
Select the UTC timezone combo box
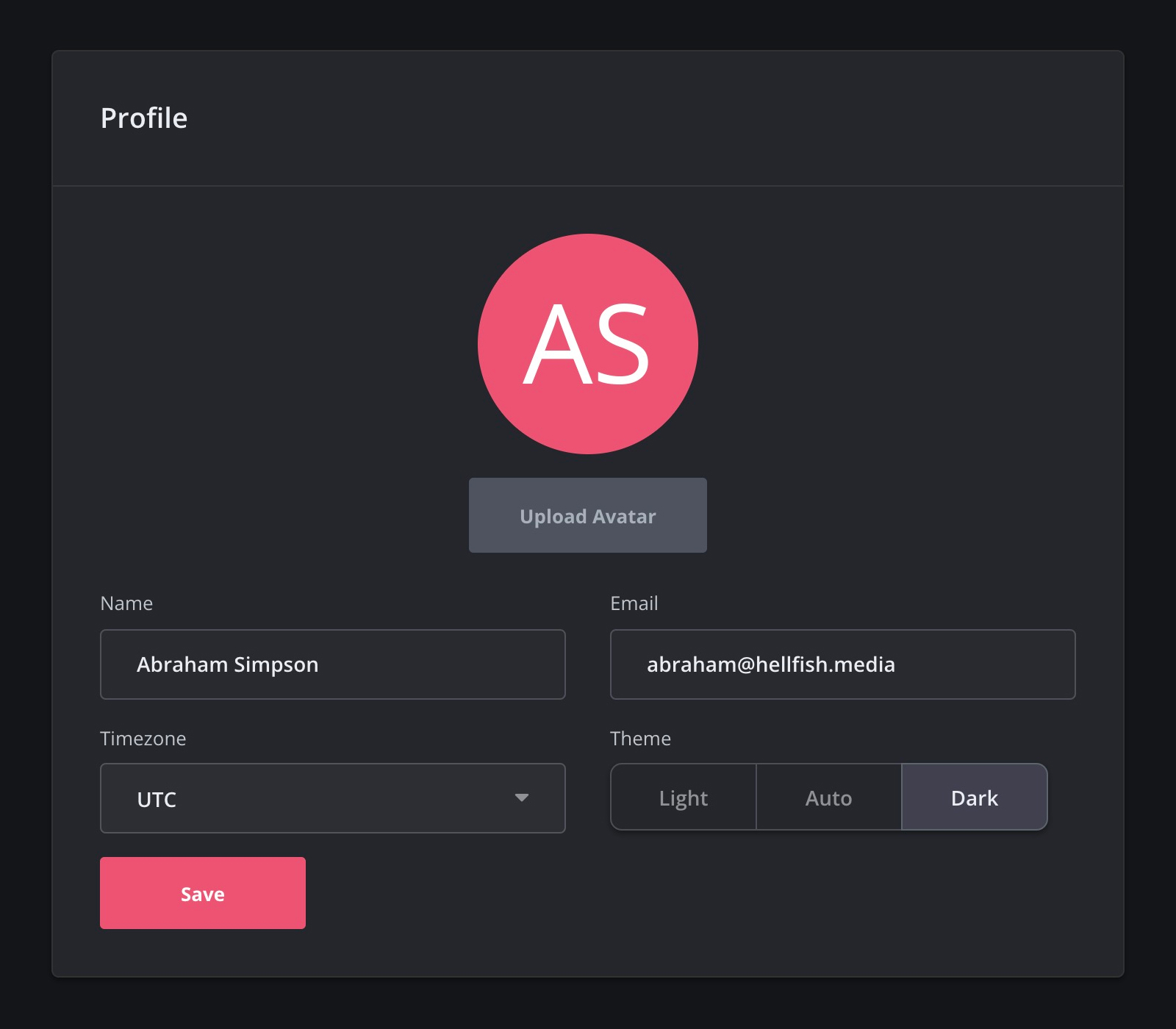pos(333,798)
